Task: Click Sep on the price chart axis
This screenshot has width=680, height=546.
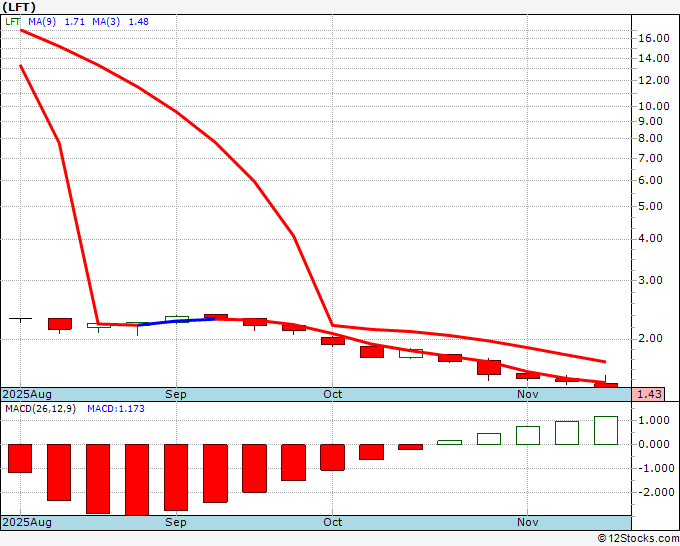Action: click(x=176, y=394)
